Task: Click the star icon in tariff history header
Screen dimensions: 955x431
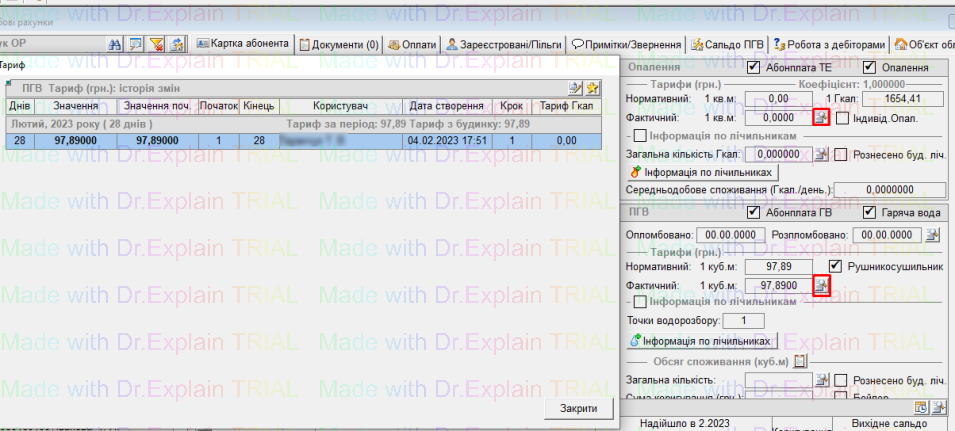Action: click(593, 88)
